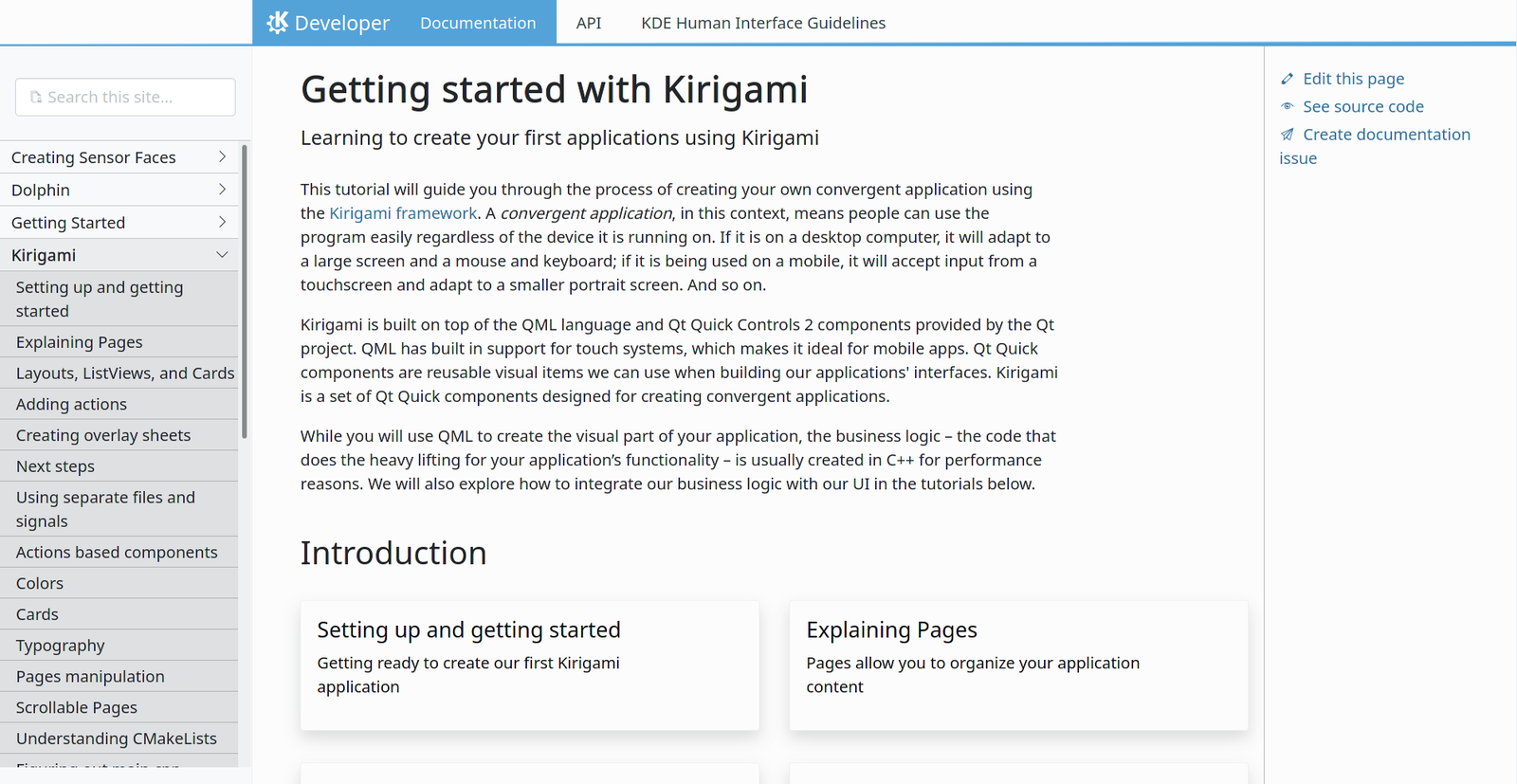Follow the Kirigami framework link

[403, 213]
